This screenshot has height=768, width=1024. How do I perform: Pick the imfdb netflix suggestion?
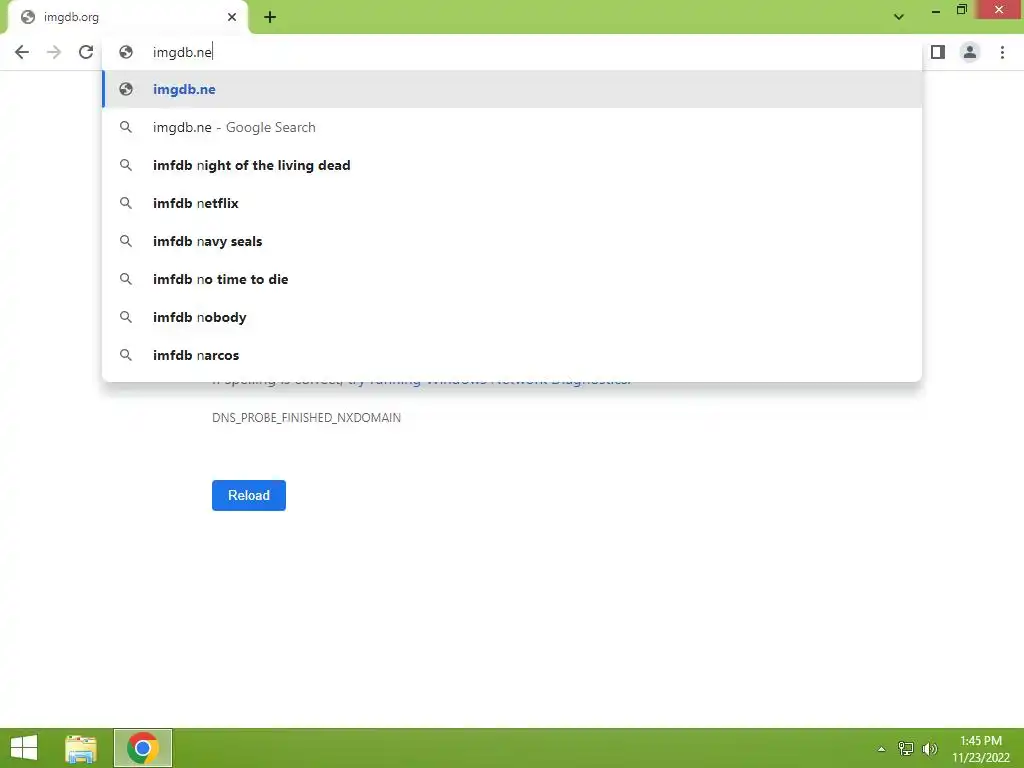click(512, 203)
